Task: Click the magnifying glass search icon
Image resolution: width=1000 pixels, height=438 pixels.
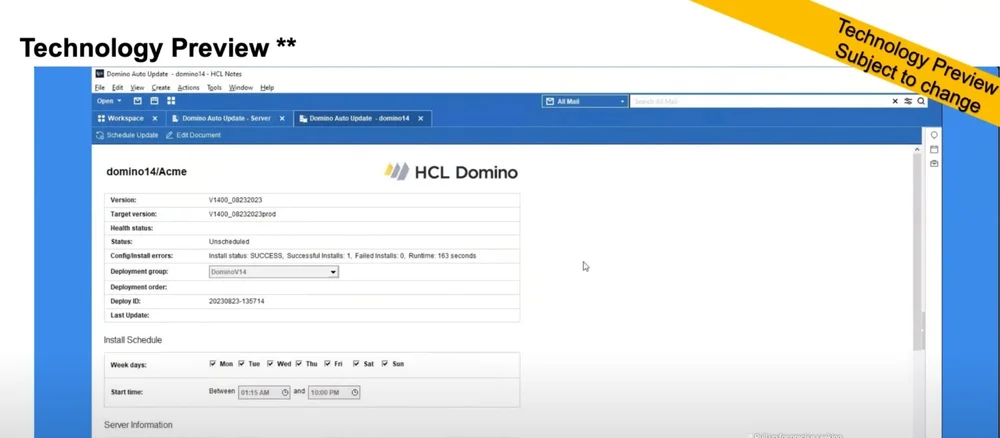Action: [921, 101]
